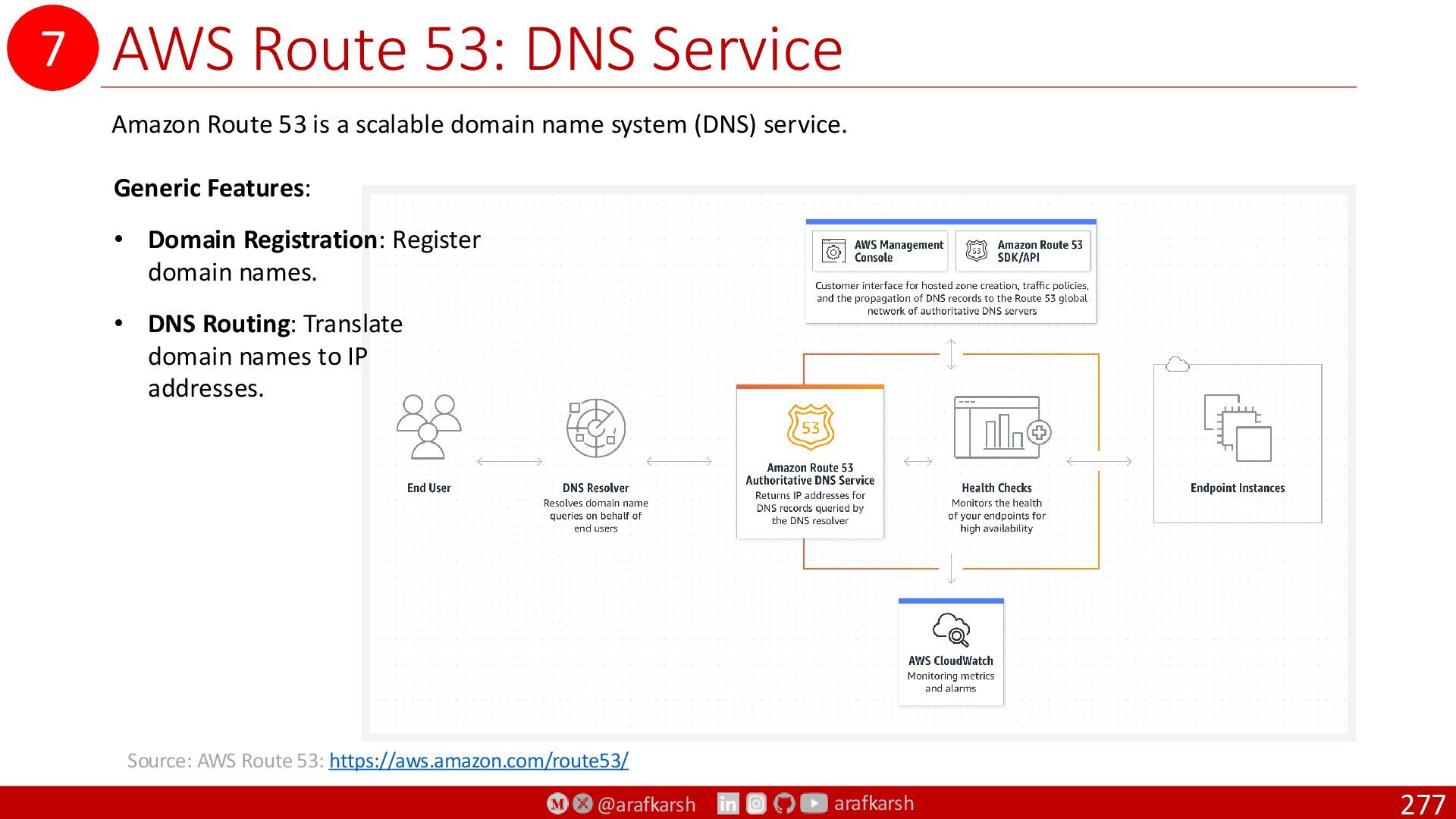Image resolution: width=1456 pixels, height=819 pixels.
Task: Click the 'End User' label
Action: coord(428,488)
